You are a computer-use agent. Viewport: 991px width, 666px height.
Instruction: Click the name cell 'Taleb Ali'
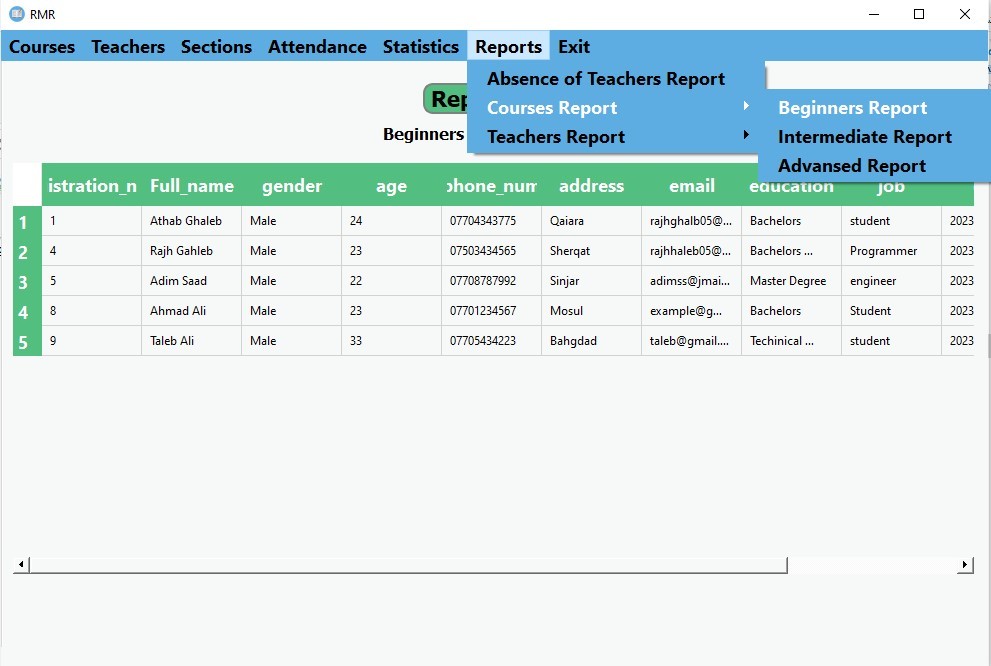coord(192,341)
